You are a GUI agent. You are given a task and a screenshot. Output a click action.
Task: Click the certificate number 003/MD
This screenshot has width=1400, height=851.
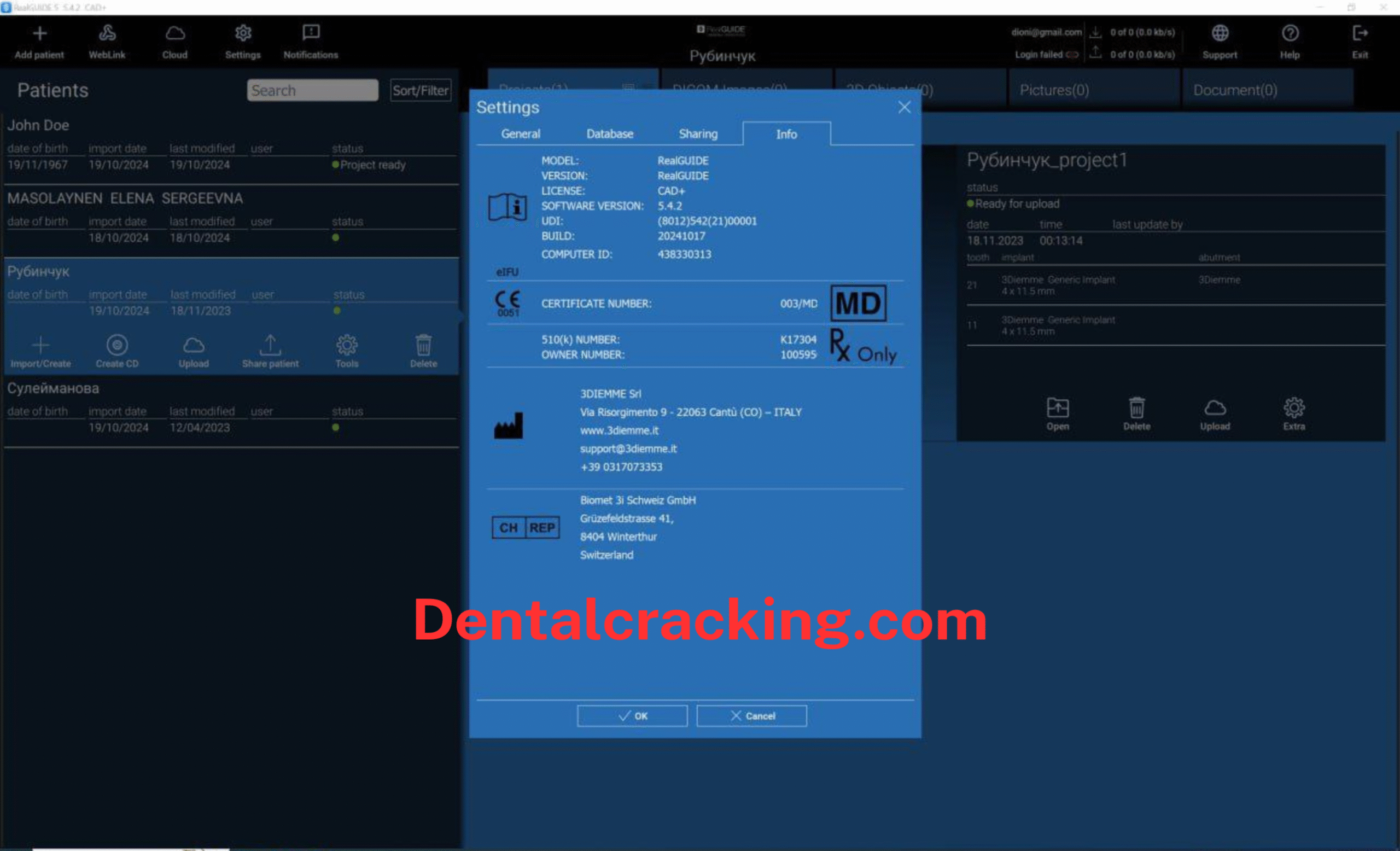798,304
